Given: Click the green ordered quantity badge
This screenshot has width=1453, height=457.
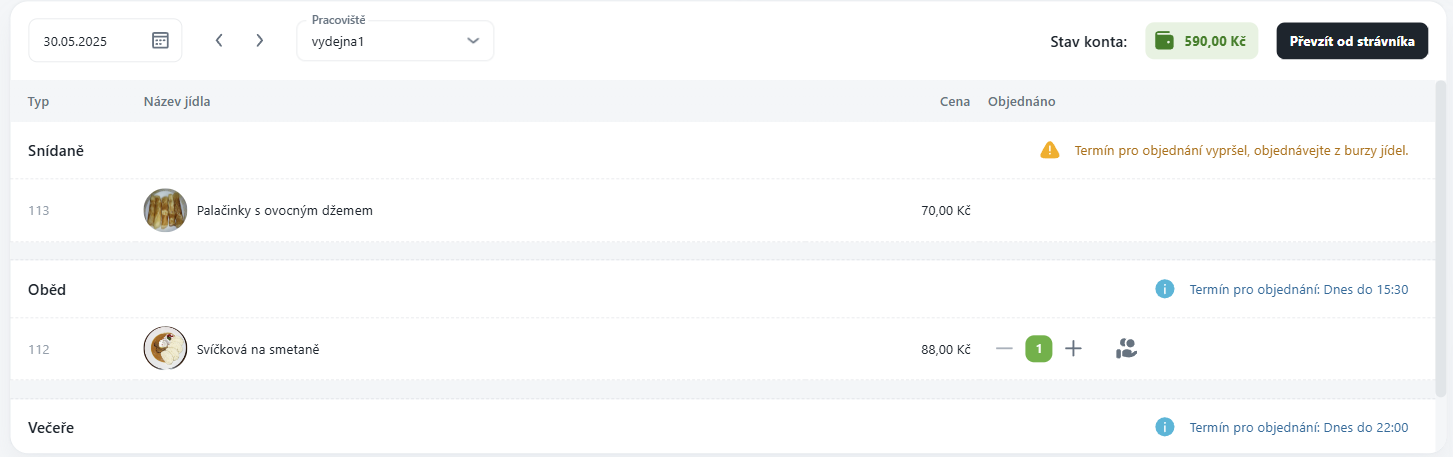Looking at the screenshot, I should point(1039,349).
